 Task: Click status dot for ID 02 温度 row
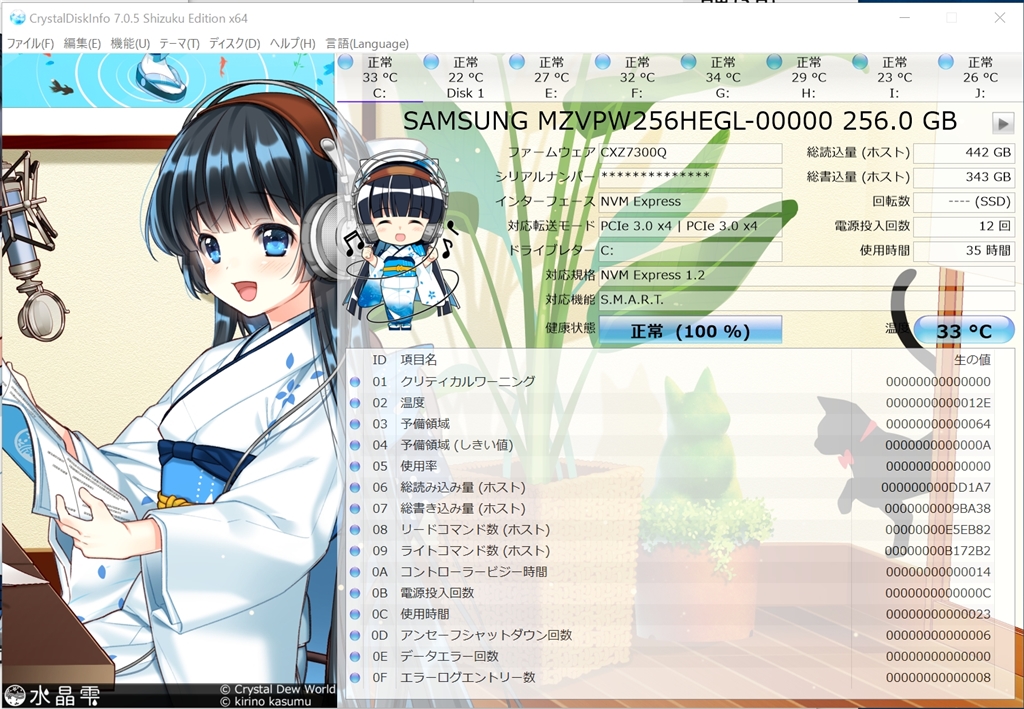coord(355,403)
